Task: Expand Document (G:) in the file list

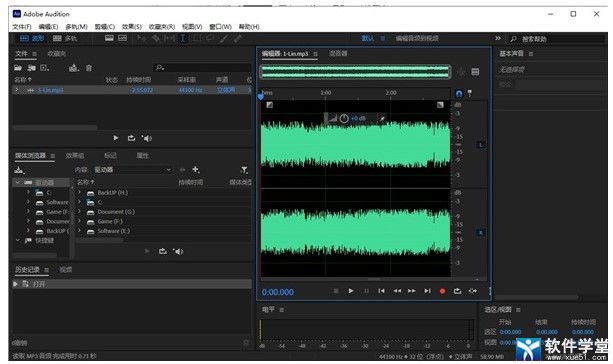Action: [79, 212]
